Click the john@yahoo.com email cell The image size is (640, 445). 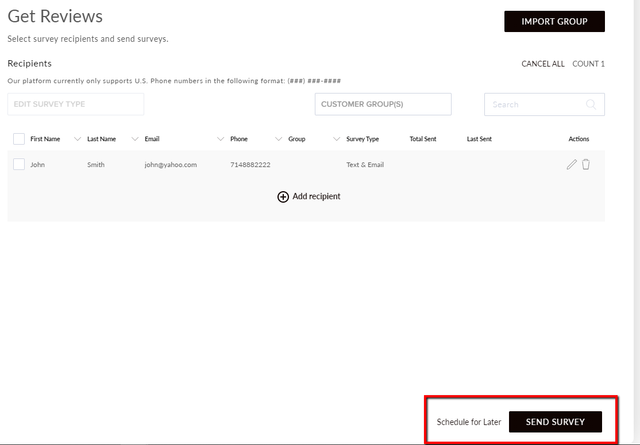(x=171, y=165)
